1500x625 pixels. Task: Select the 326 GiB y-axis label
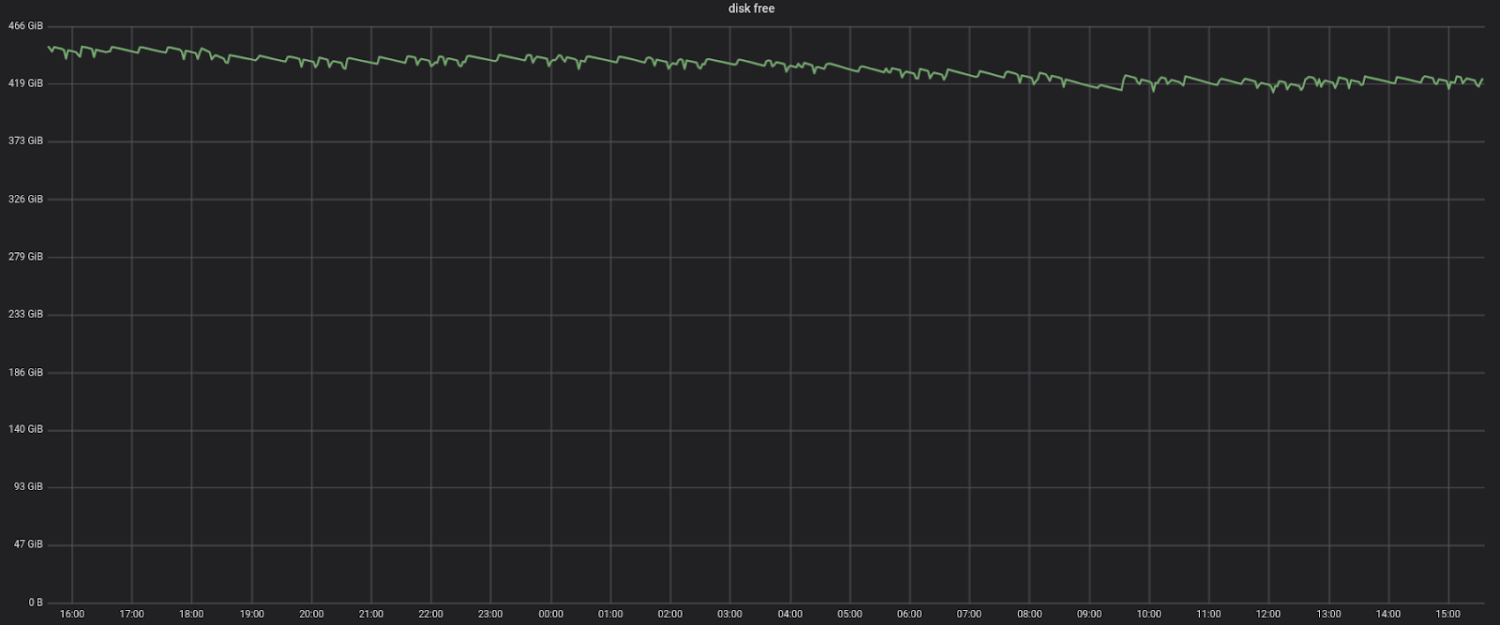pyautogui.click(x=27, y=199)
